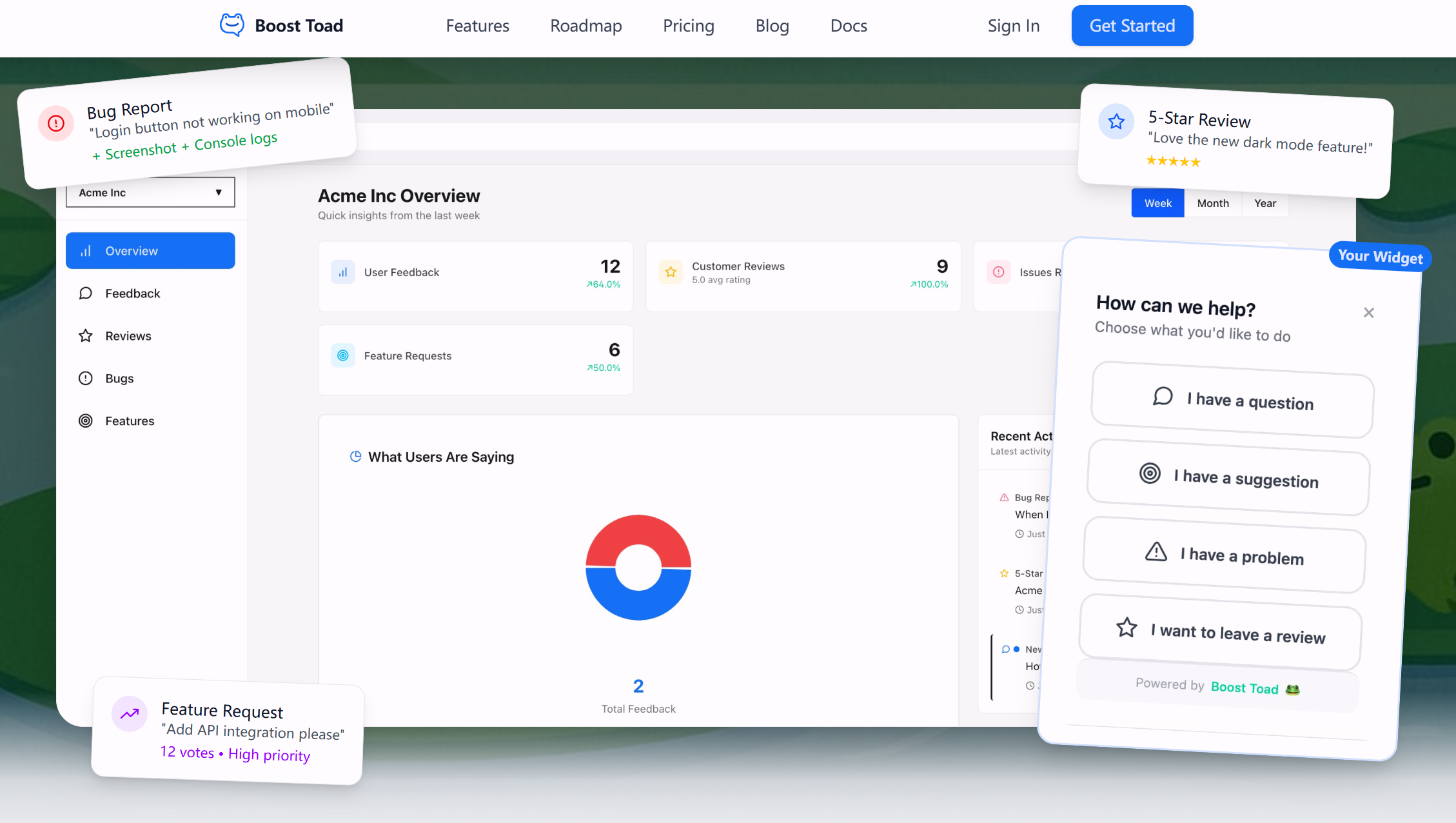Close the help widget with X
Viewport: 1456px width, 823px height.
pyautogui.click(x=1368, y=313)
